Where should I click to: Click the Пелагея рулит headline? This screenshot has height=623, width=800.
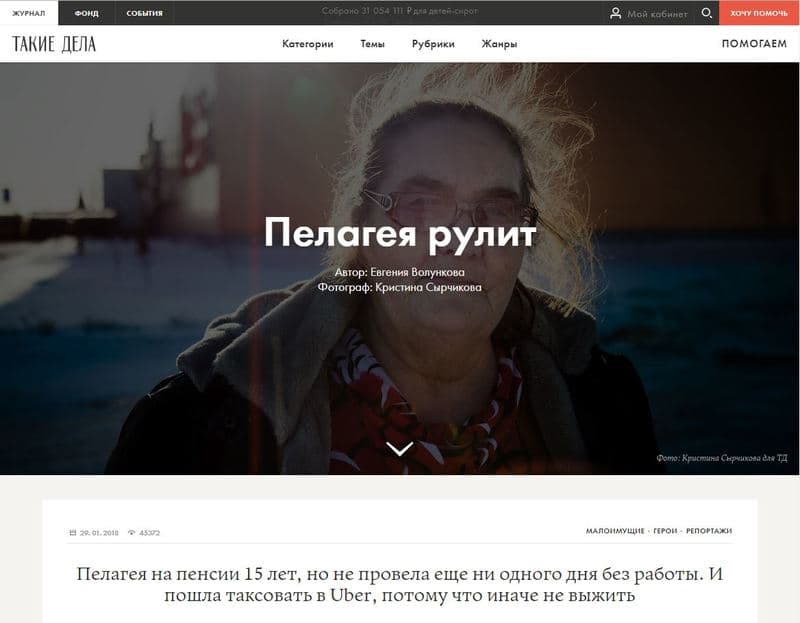(x=400, y=233)
